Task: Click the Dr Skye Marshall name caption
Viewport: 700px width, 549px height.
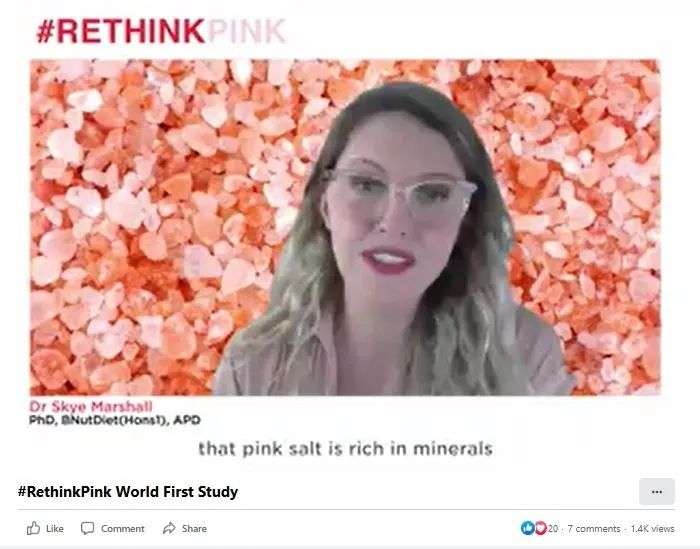Action: pyautogui.click(x=91, y=406)
